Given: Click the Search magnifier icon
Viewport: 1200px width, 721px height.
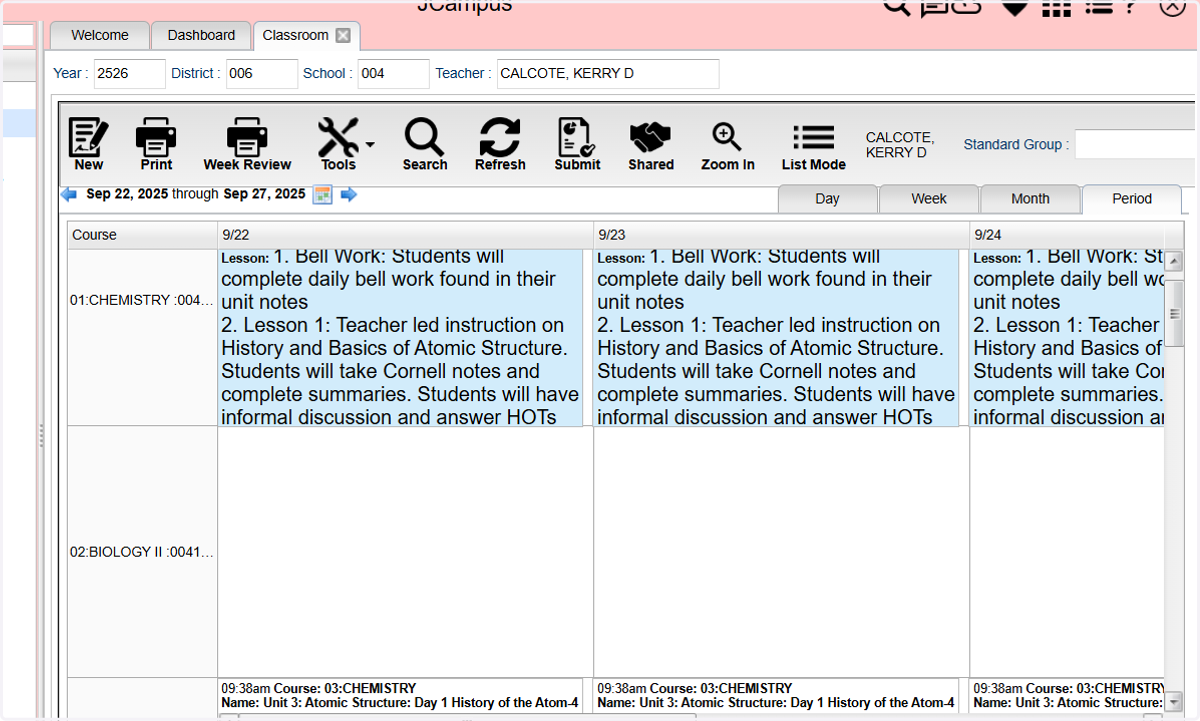Looking at the screenshot, I should 425,144.
